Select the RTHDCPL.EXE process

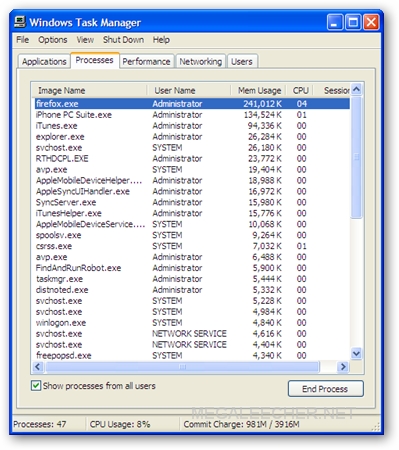[192, 158]
